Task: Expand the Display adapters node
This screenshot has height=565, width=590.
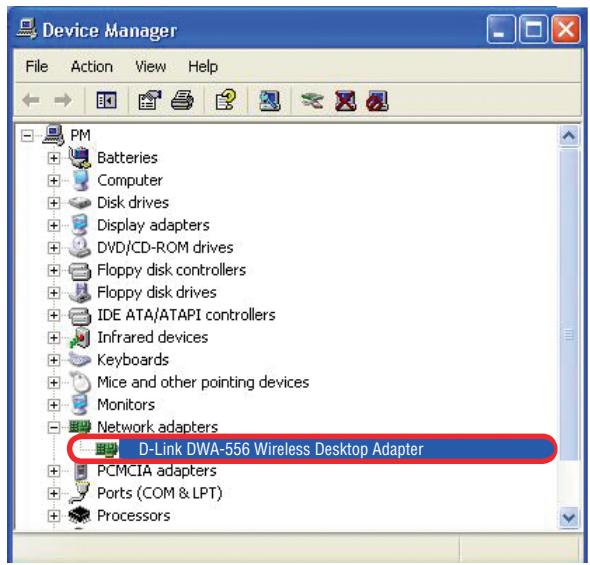Action: [53, 225]
